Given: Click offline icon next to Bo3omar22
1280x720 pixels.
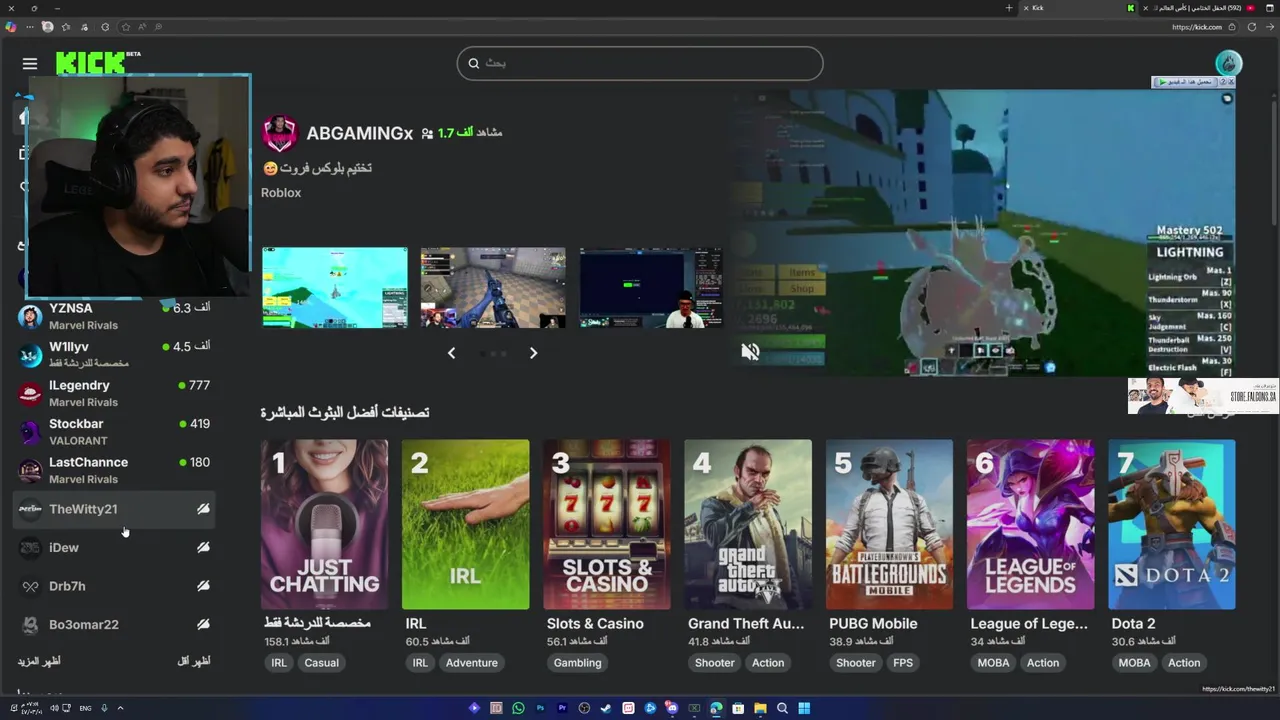Looking at the screenshot, I should point(203,624).
